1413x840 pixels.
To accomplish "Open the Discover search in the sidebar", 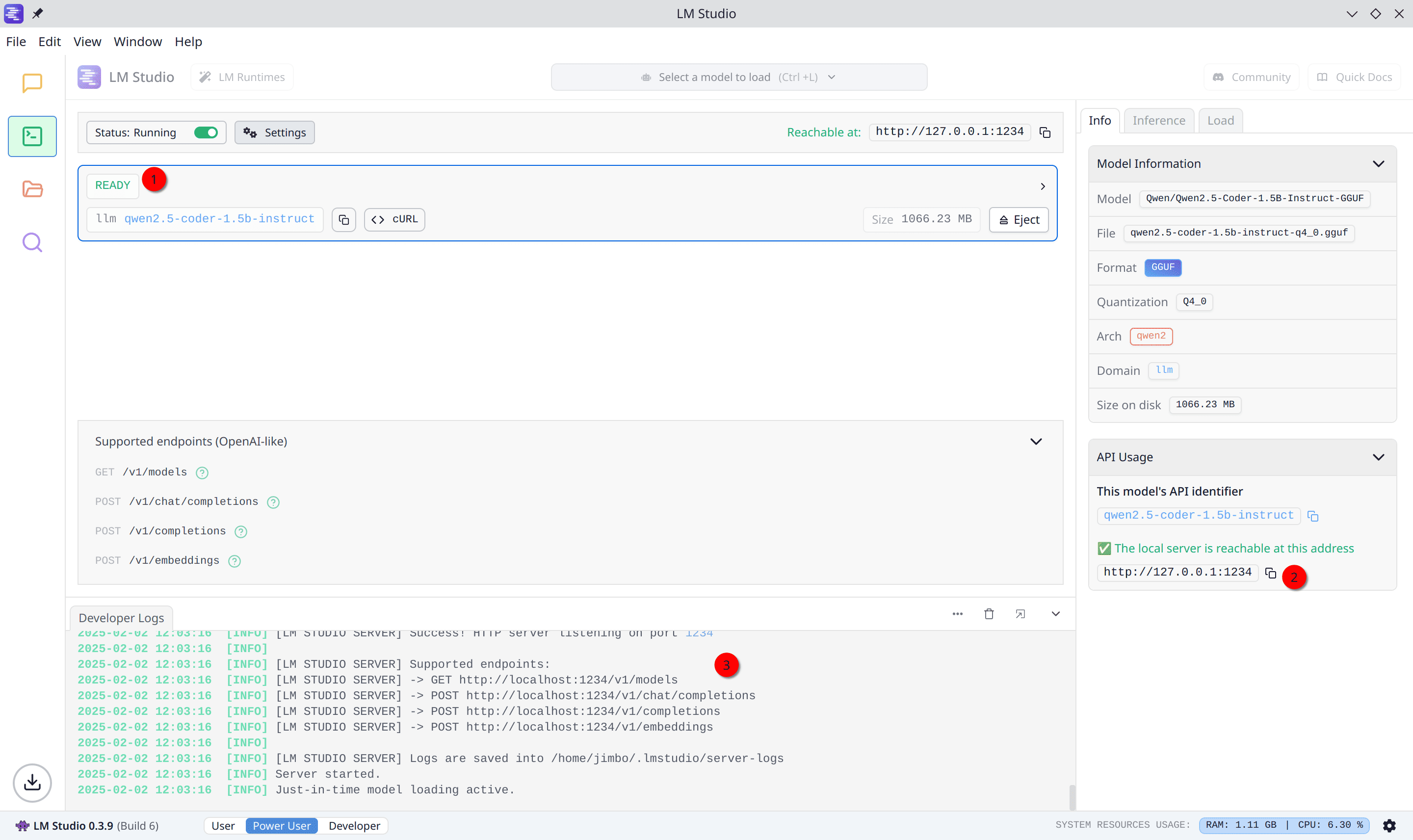I will [x=32, y=242].
